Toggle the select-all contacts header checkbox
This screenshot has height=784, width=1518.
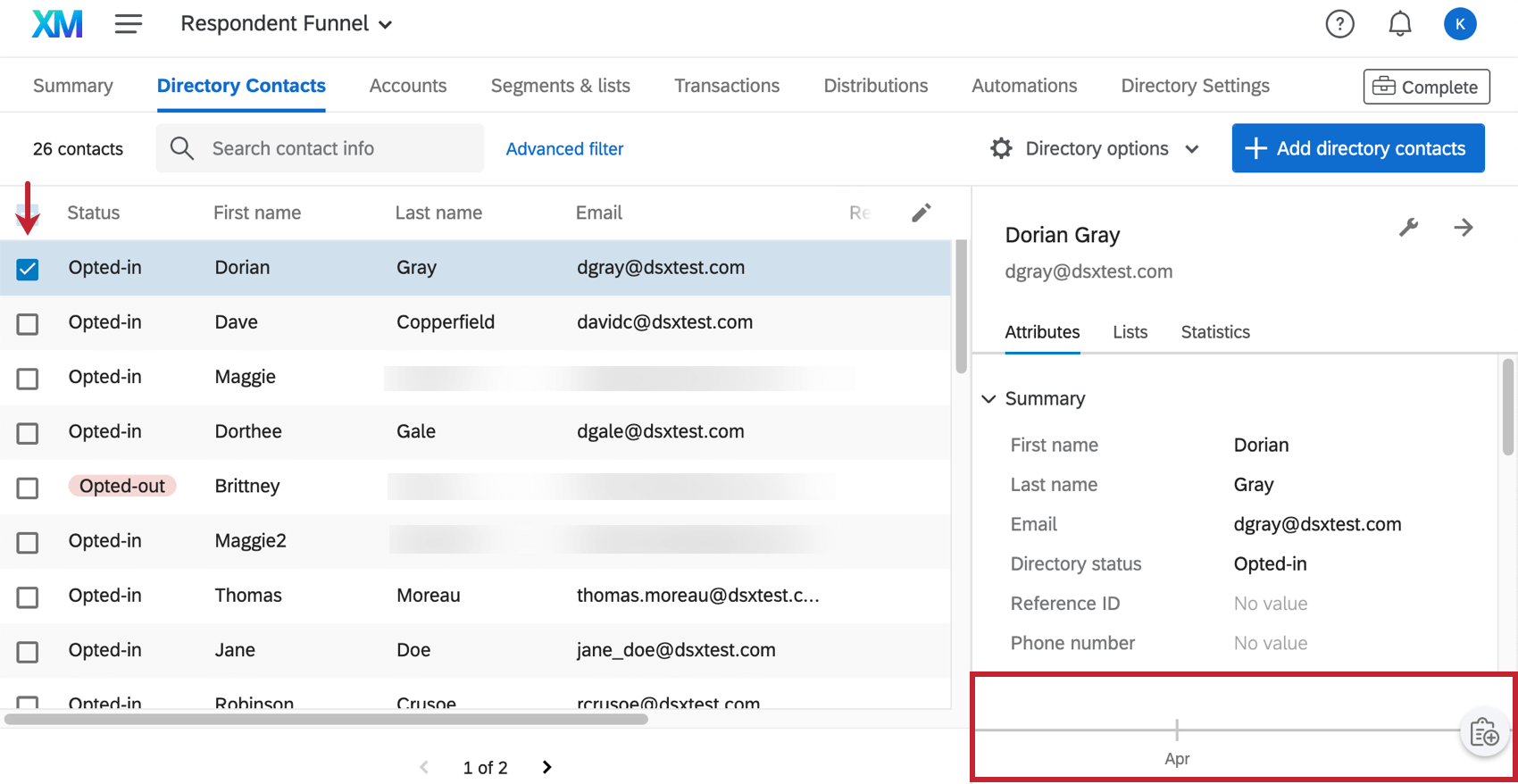pyautogui.click(x=28, y=213)
